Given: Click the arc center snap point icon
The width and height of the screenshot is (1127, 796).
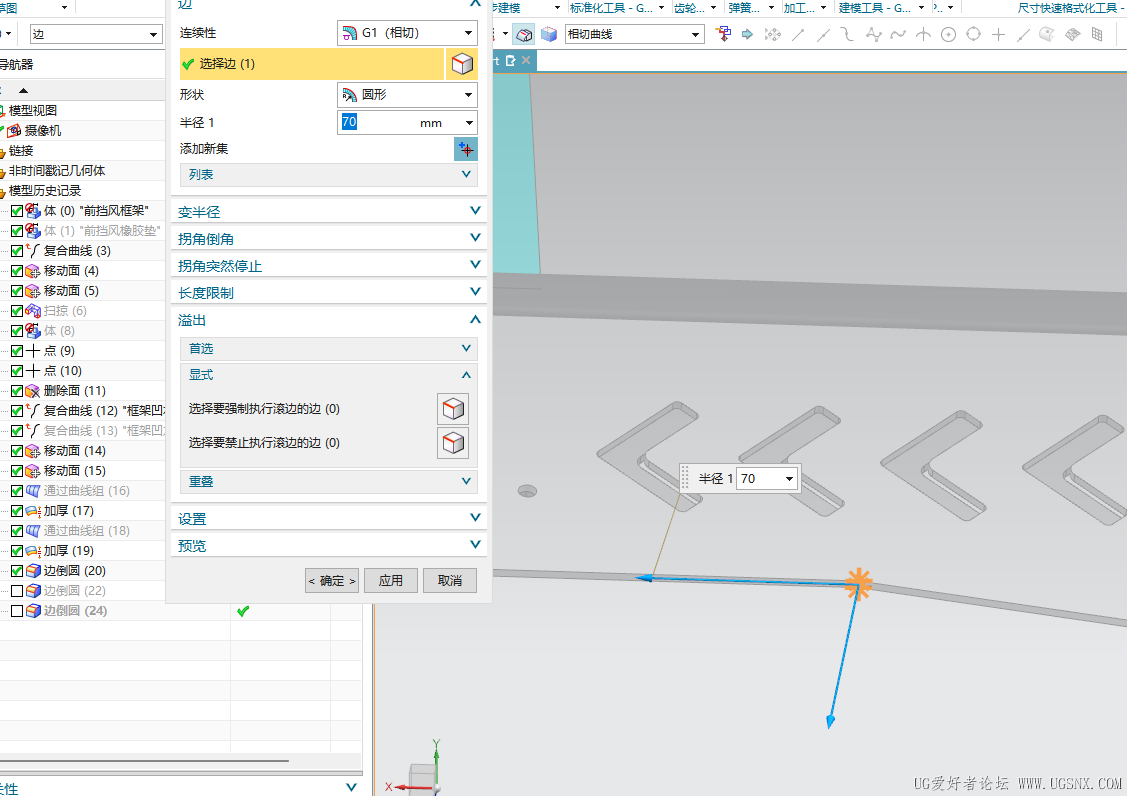Looking at the screenshot, I should coord(948,34).
